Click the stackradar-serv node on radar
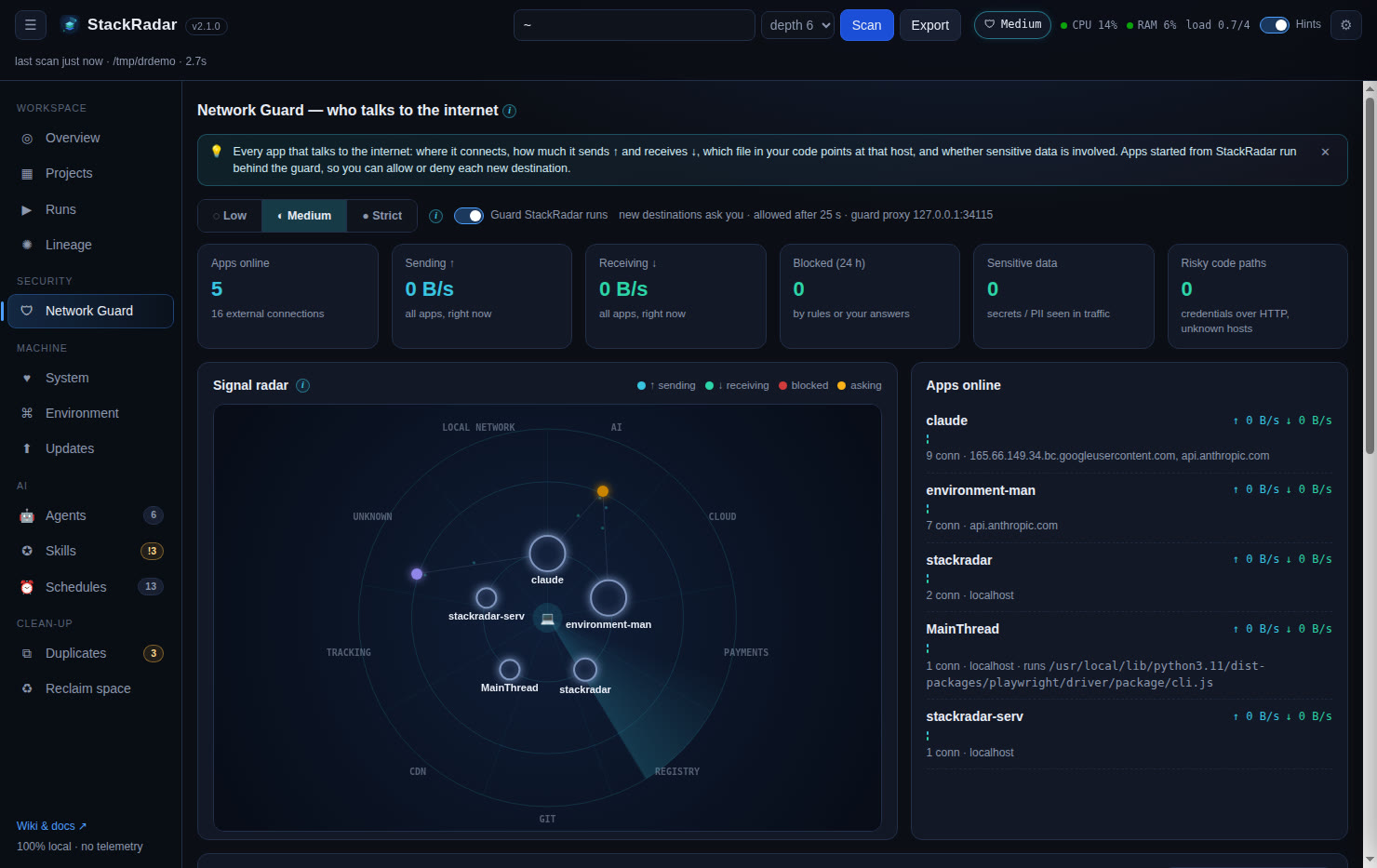The height and width of the screenshot is (868, 1377). click(x=487, y=597)
